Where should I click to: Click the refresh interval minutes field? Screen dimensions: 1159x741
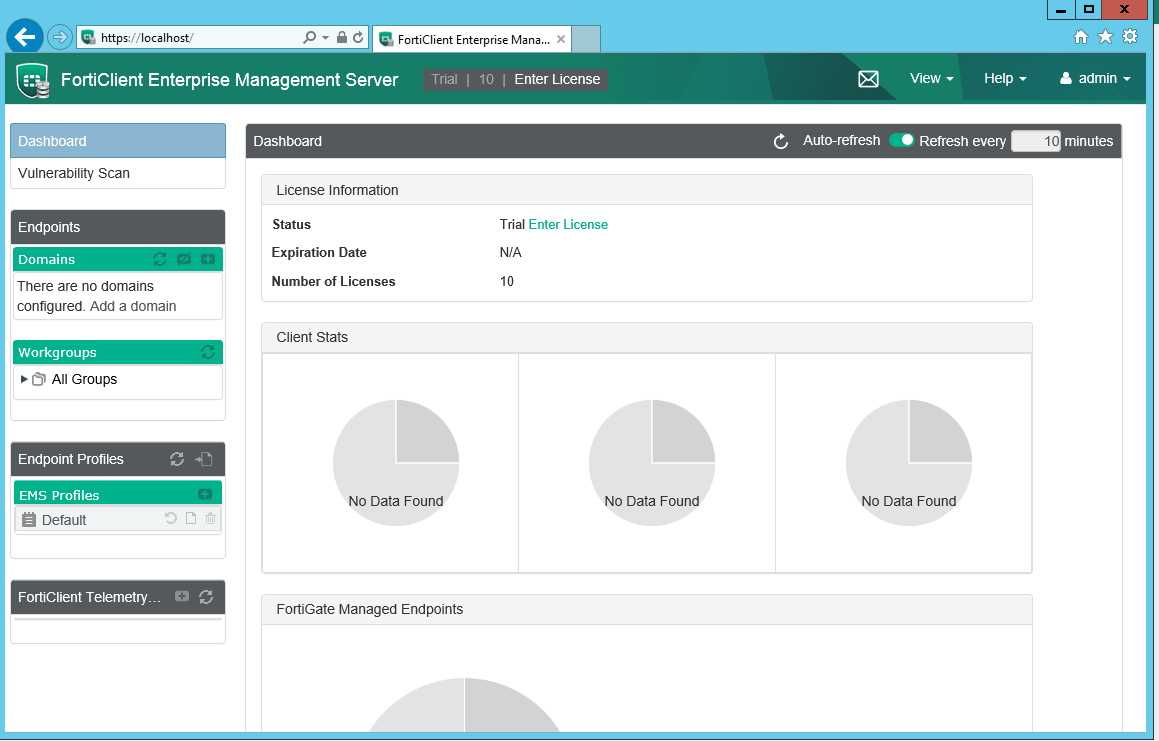point(1036,141)
